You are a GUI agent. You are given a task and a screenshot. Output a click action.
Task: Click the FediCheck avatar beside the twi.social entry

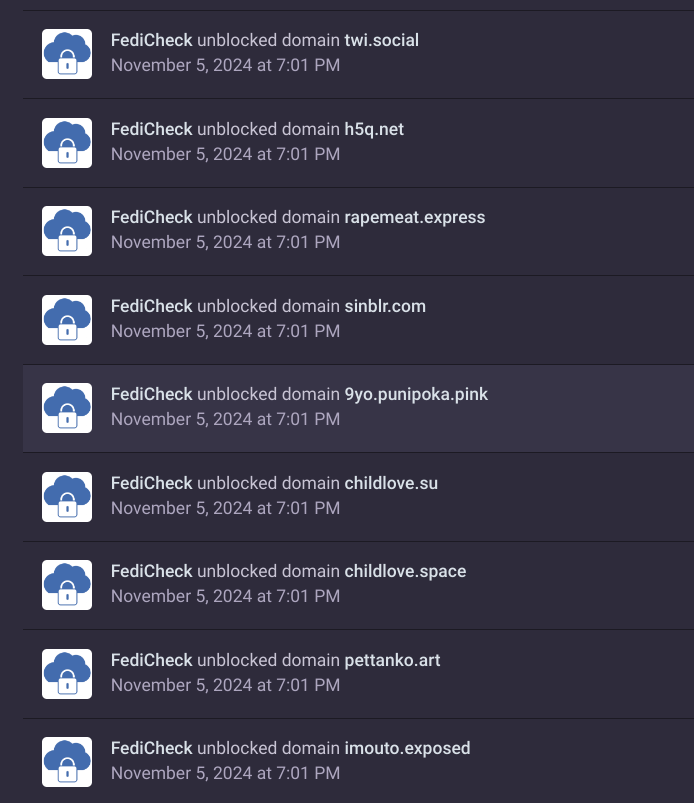tap(67, 54)
